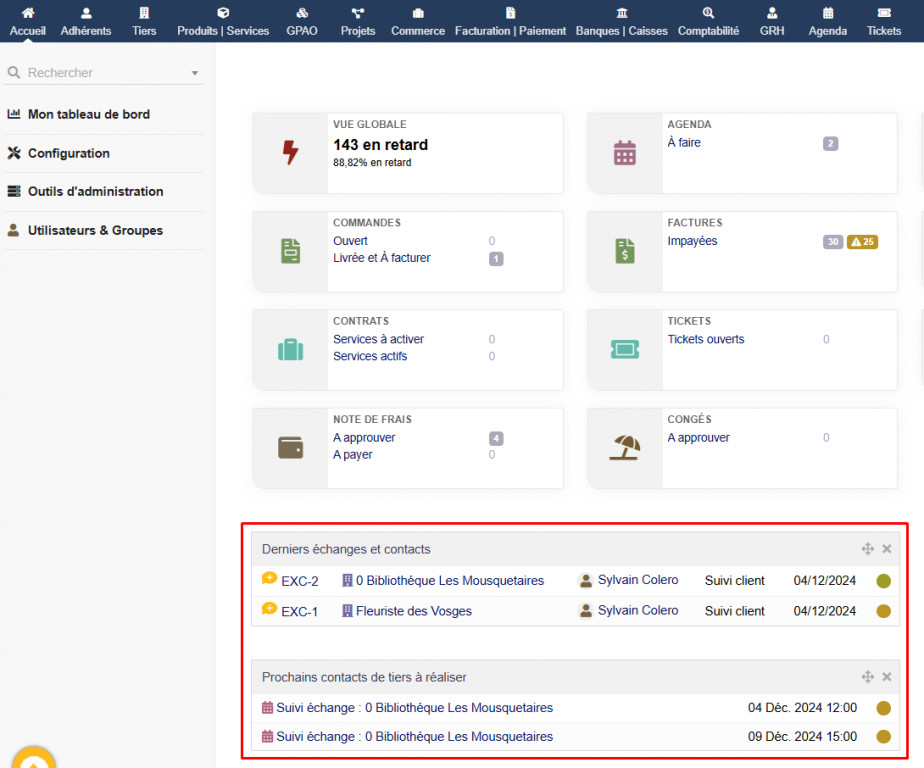This screenshot has height=768, width=924.
Task: Click the Contrats briefcase icon
Action: (x=290, y=349)
